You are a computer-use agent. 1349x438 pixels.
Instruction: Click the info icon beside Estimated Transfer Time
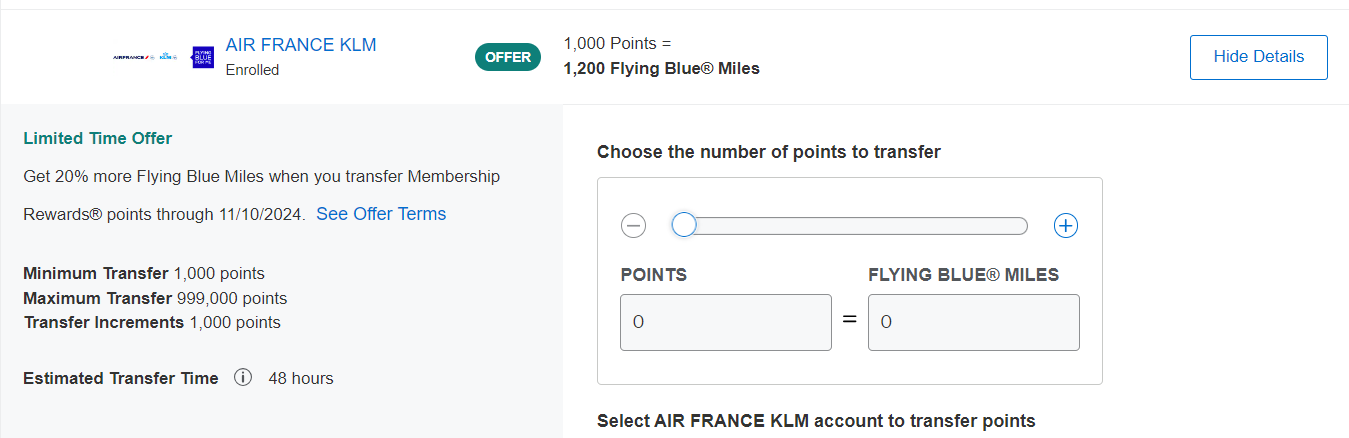pos(243,378)
